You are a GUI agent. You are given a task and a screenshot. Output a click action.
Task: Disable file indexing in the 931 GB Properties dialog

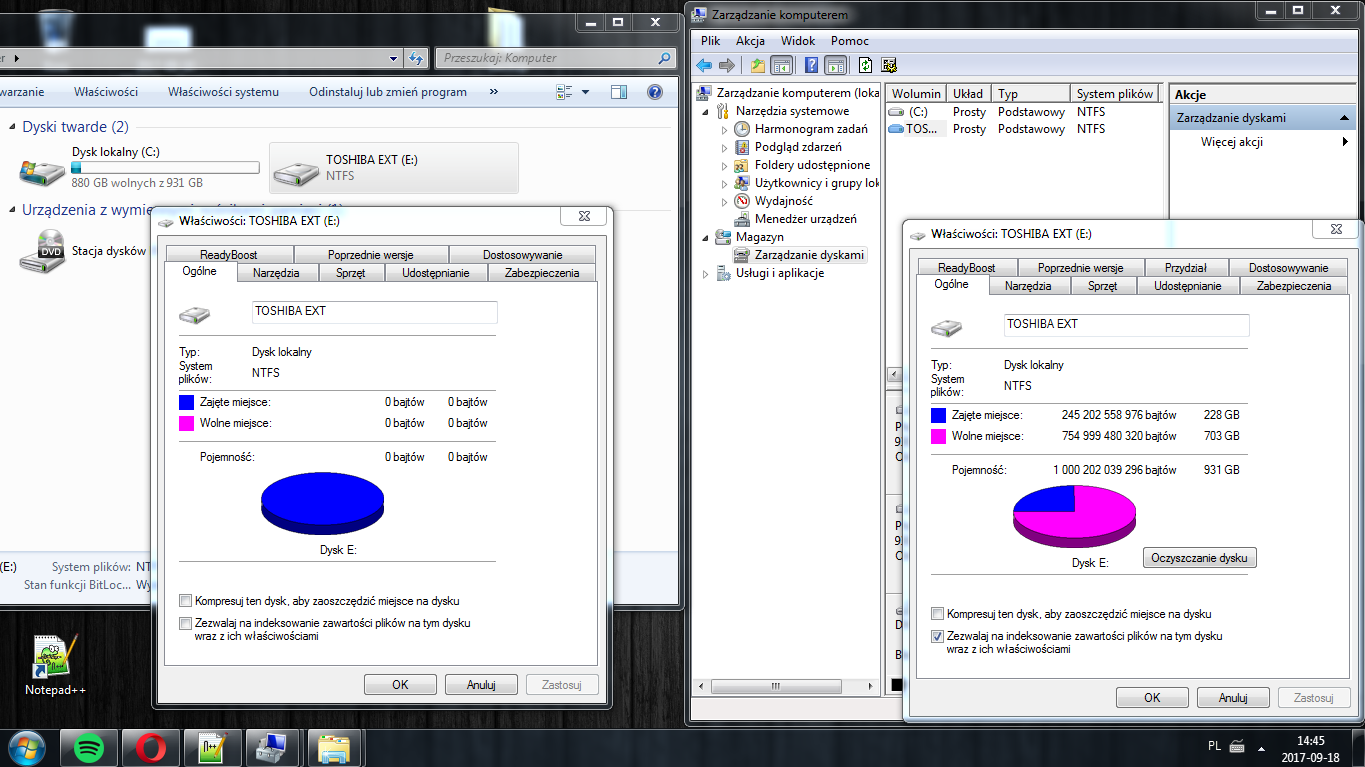[937, 636]
